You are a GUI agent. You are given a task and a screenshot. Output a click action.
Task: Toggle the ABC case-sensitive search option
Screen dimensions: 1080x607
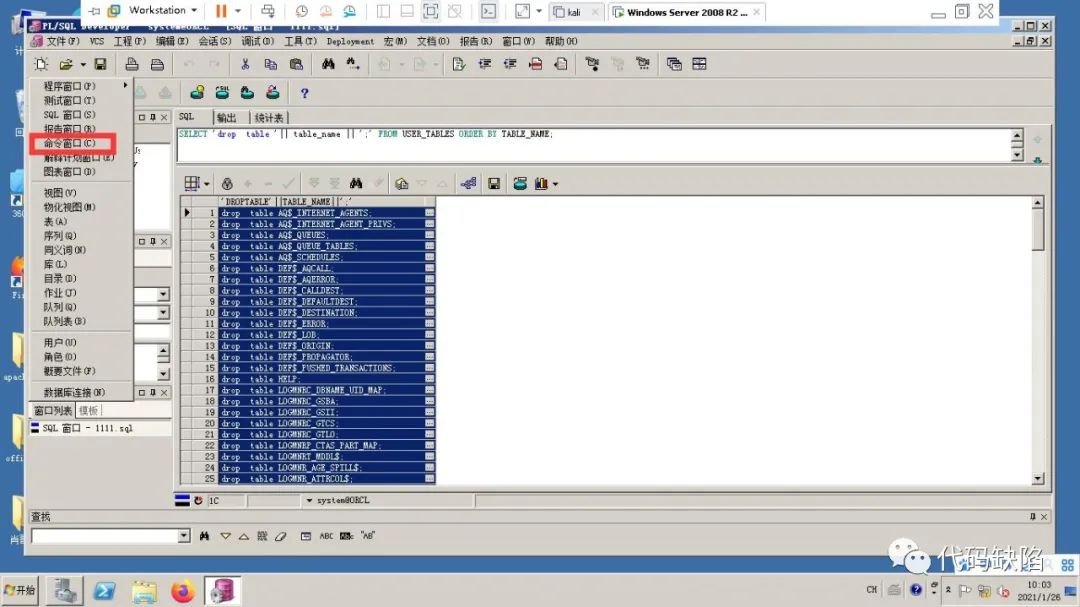326,536
